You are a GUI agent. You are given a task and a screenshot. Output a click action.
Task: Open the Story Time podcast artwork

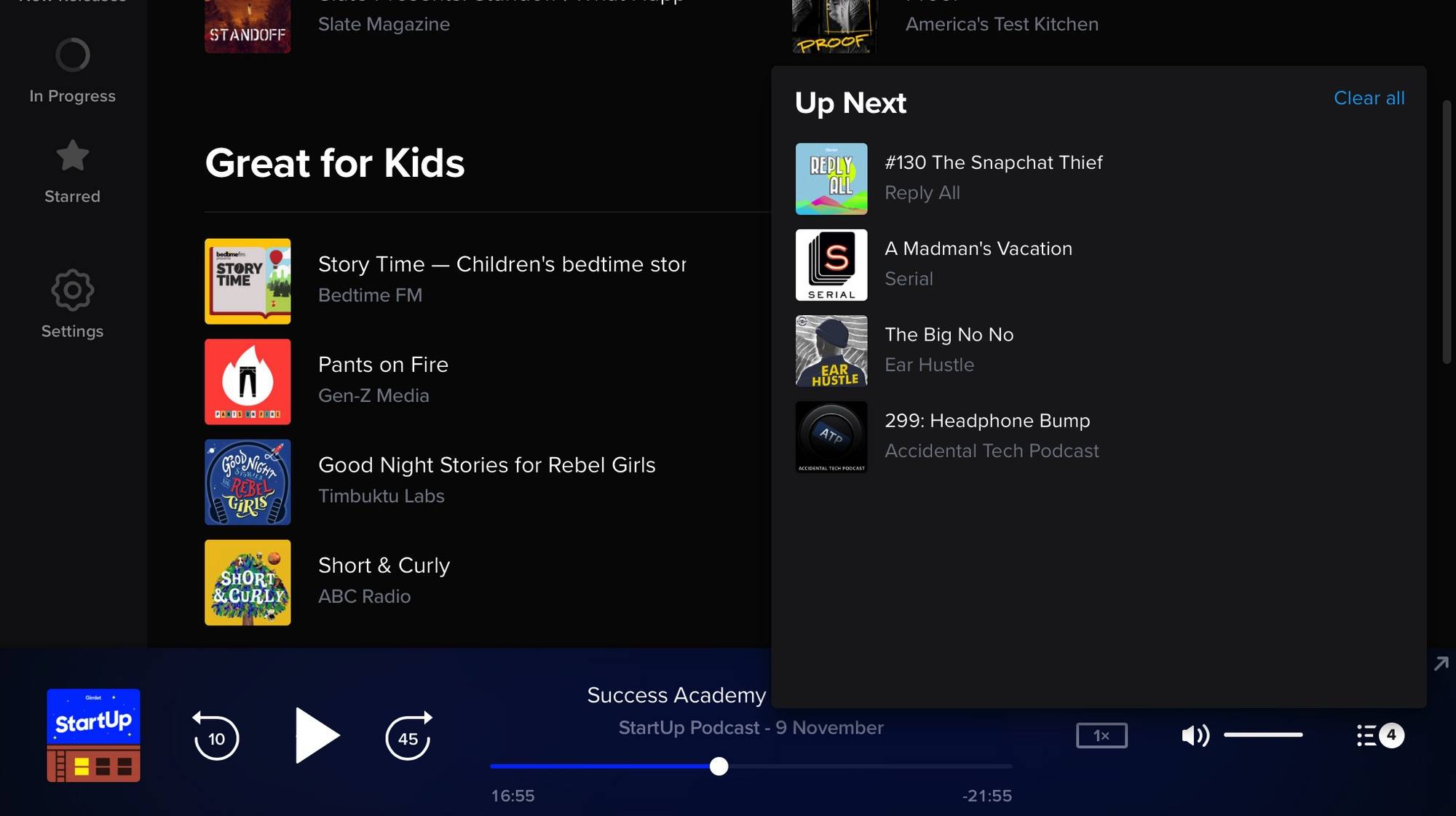click(x=248, y=281)
